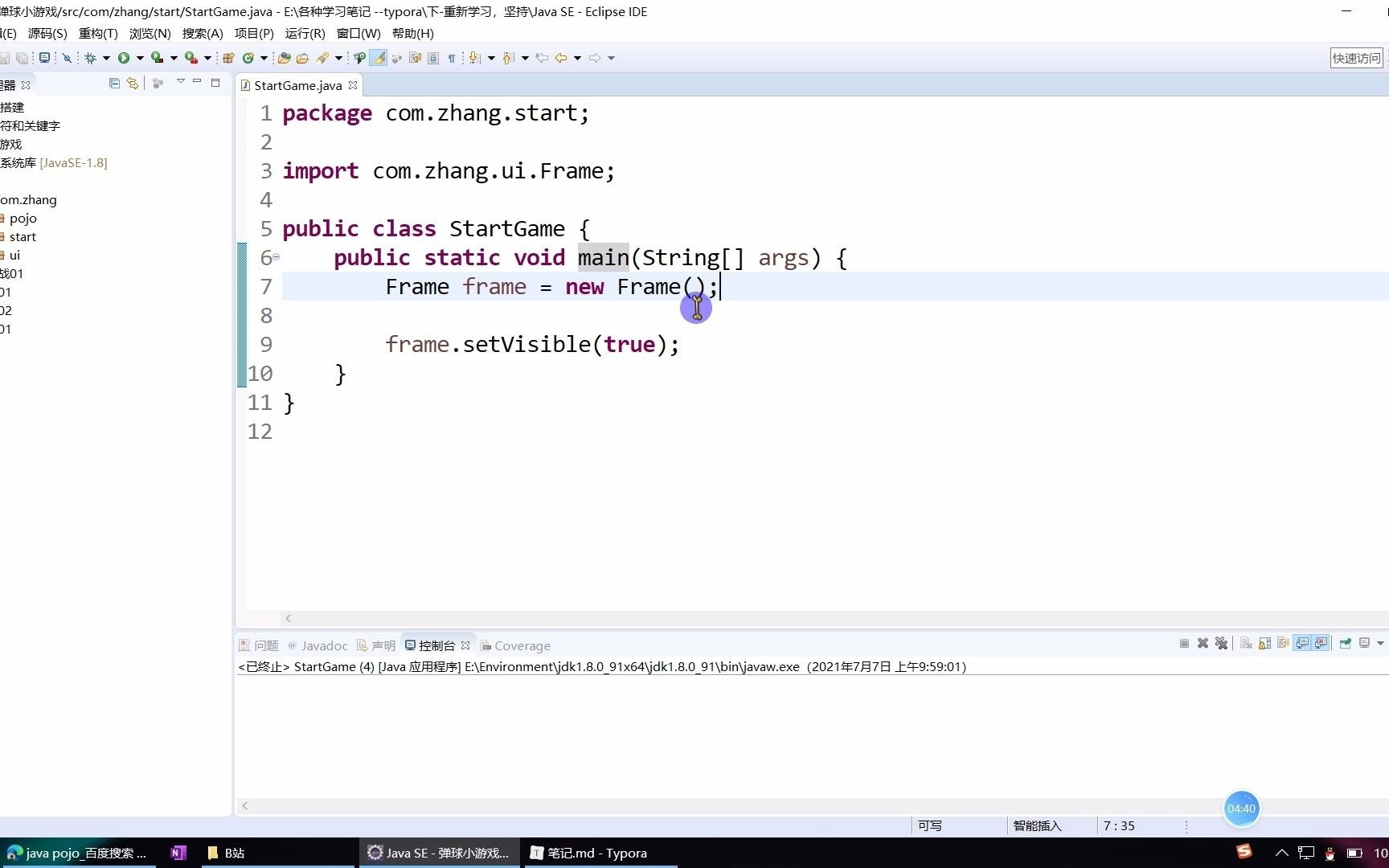
Task: Open the Run button dropdown arrow
Action: [x=140, y=58]
